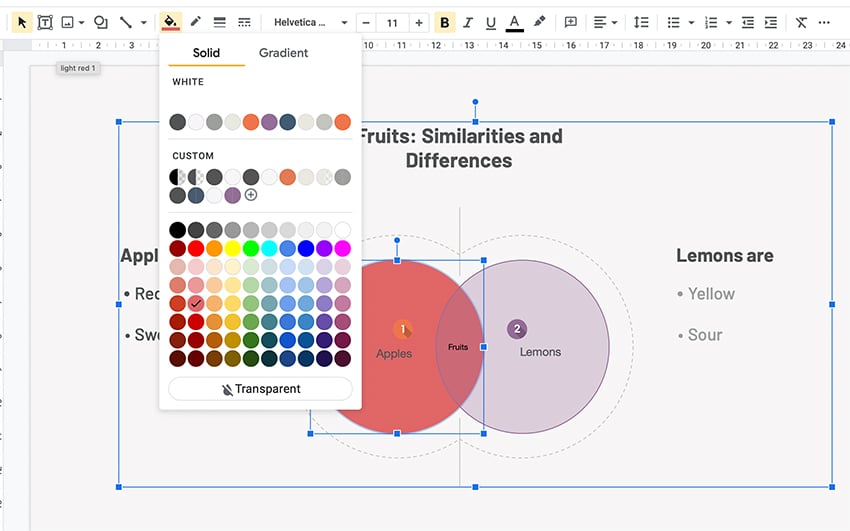Select the Solid tab
Image resolution: width=850 pixels, height=531 pixels.
point(206,53)
